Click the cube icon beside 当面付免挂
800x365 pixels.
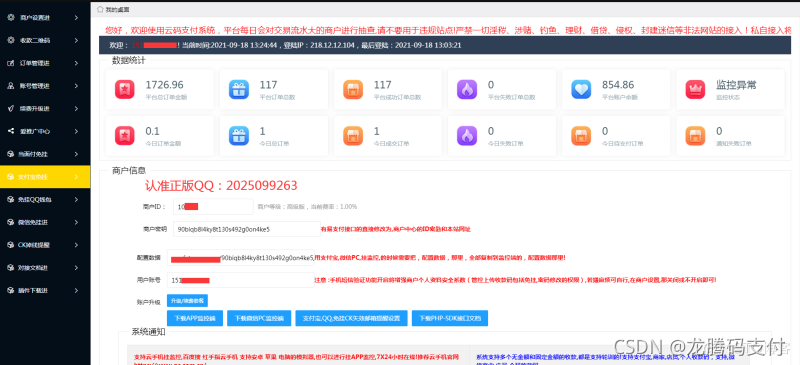point(11,154)
